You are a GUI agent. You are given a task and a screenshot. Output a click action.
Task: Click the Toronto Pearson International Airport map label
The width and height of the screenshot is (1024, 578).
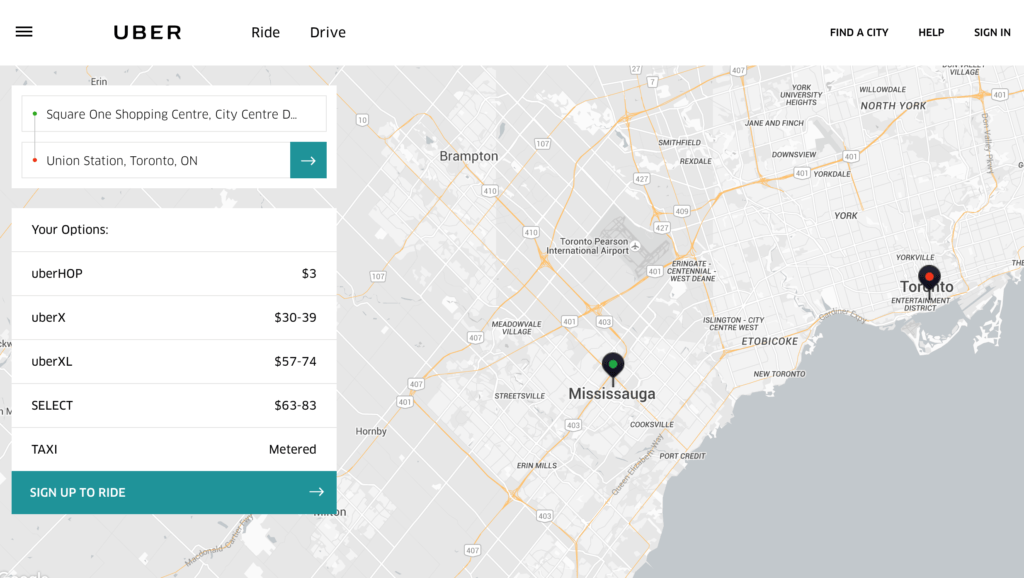[594, 246]
